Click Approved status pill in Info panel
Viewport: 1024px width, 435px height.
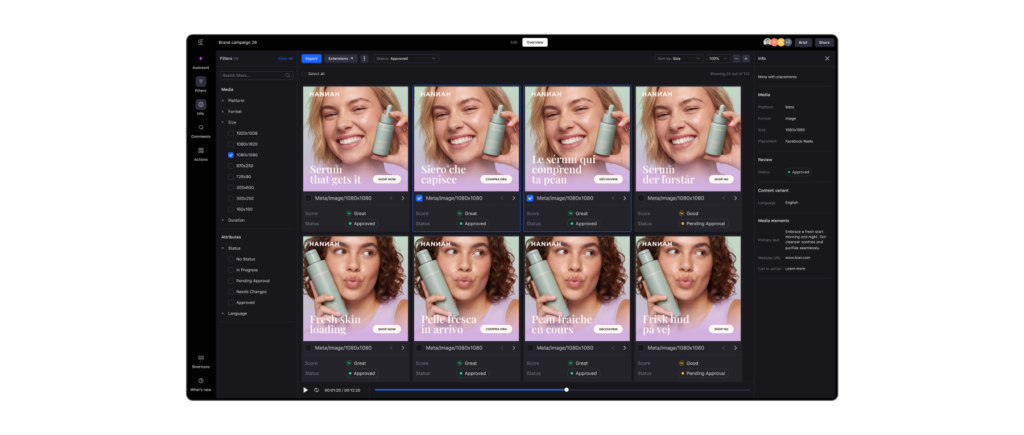tap(799, 172)
